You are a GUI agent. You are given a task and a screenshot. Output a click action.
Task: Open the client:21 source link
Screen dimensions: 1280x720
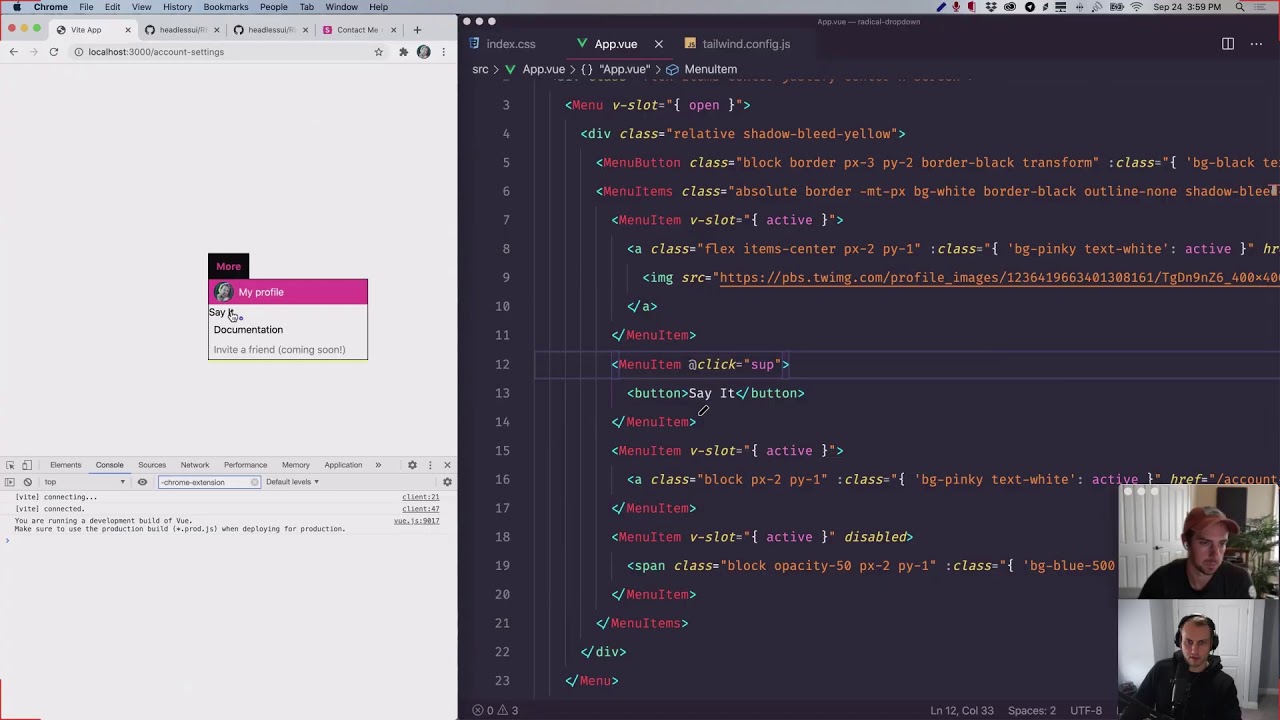[x=421, y=497]
